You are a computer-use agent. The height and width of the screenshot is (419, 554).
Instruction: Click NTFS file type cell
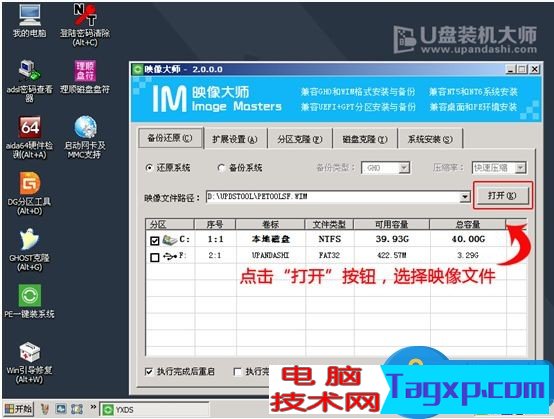pyautogui.click(x=330, y=239)
